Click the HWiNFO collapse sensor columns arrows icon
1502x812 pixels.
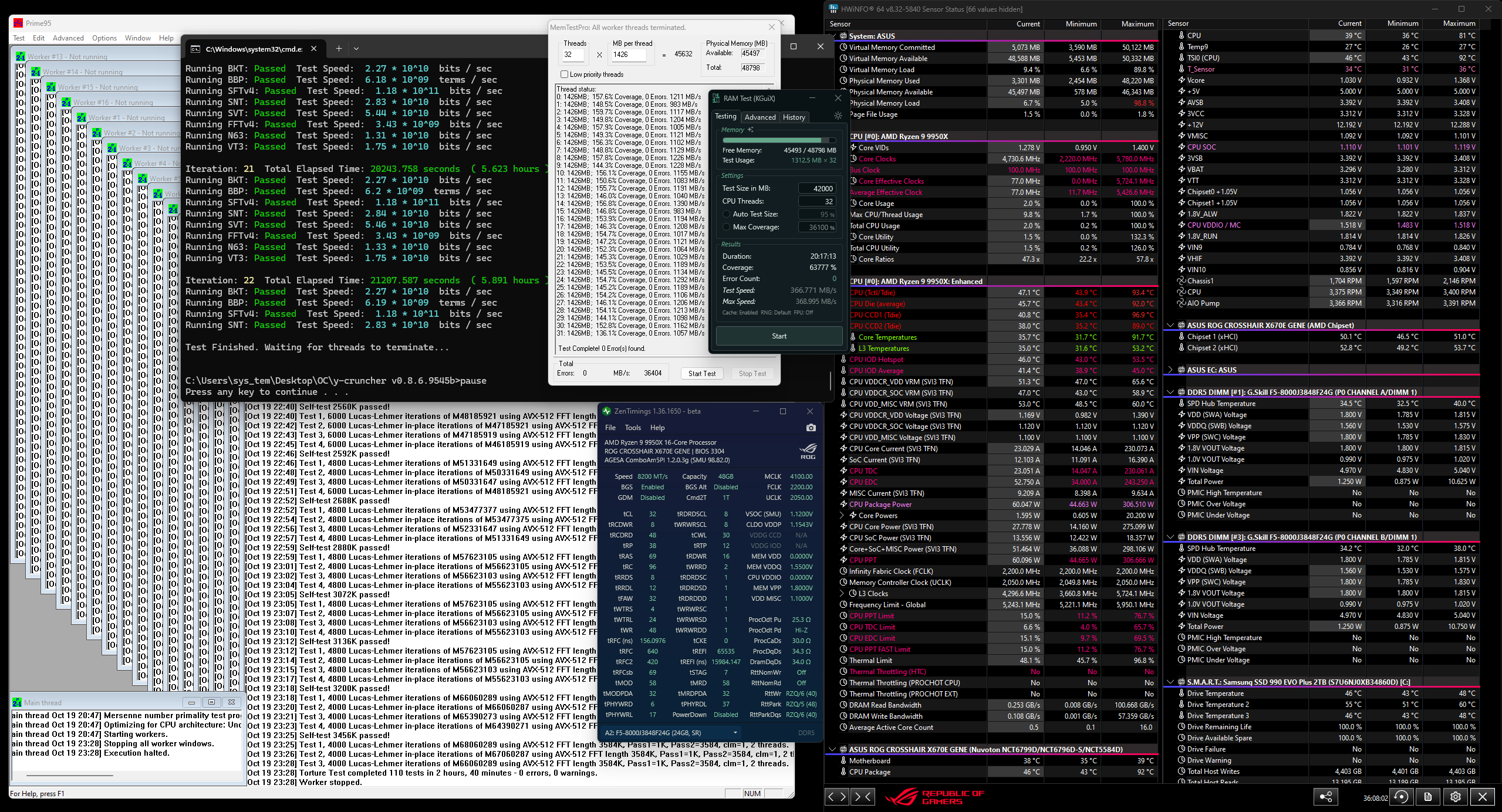click(x=863, y=796)
